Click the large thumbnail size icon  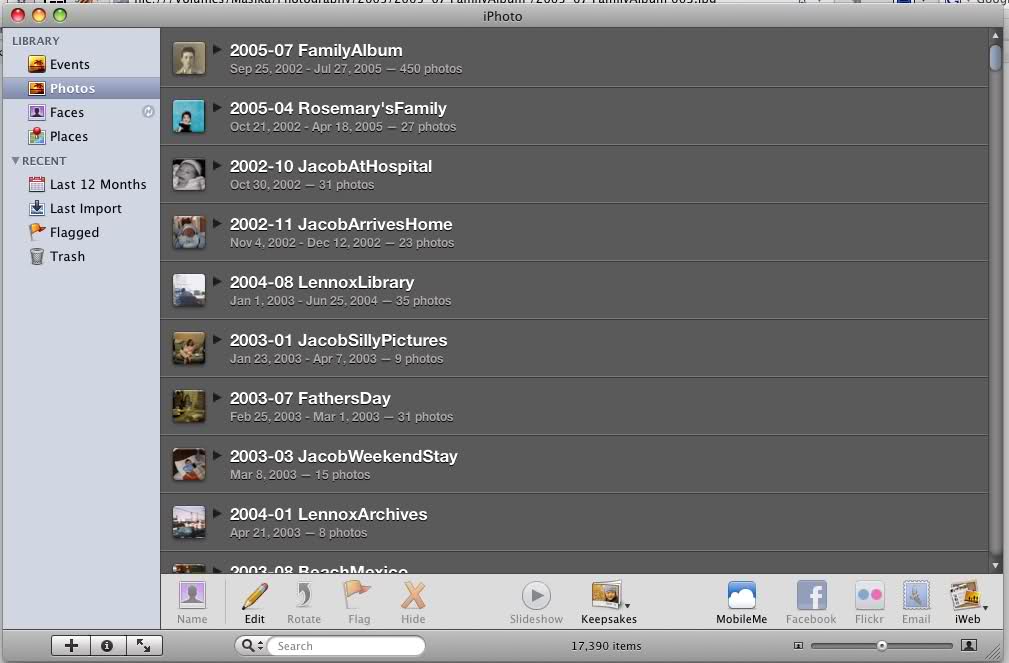pos(968,646)
